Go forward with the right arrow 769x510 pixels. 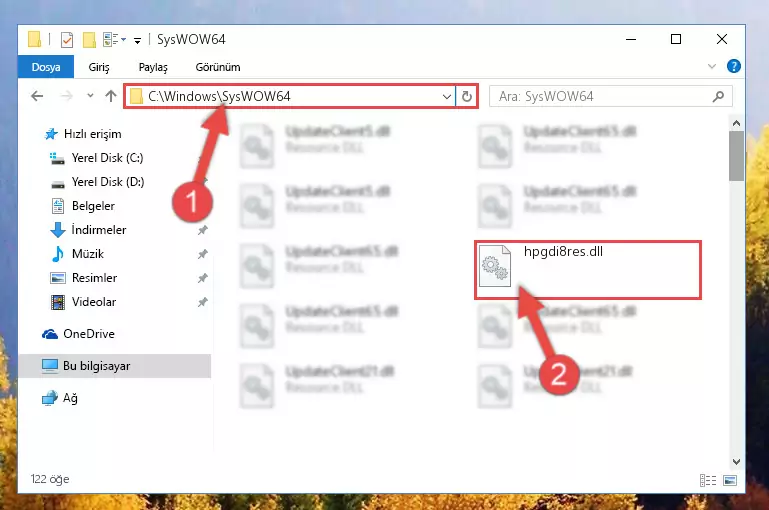pos(66,96)
